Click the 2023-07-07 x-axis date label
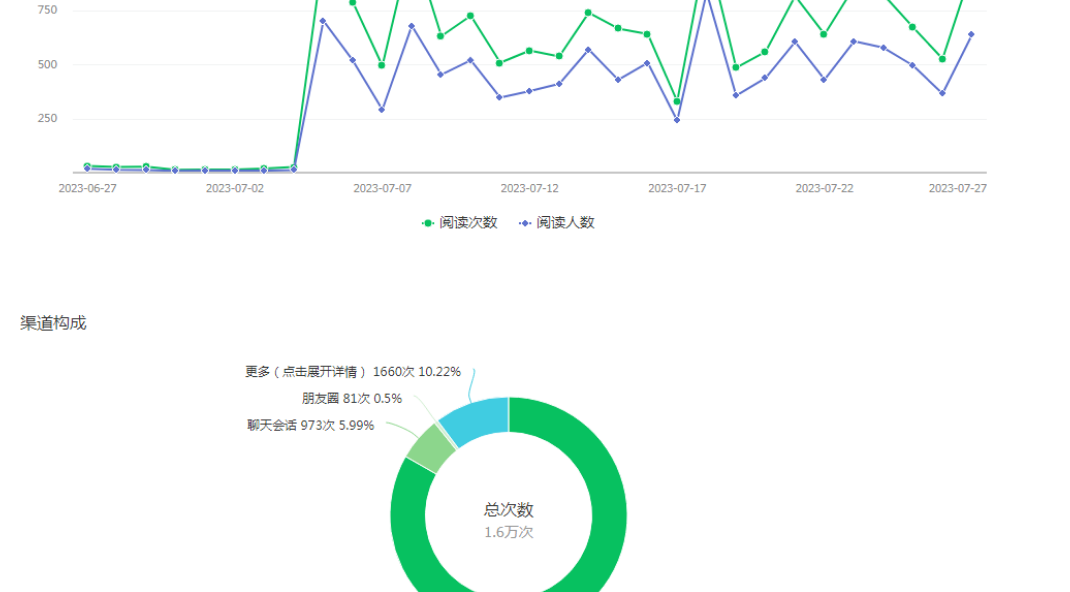1070x592 pixels. click(382, 188)
